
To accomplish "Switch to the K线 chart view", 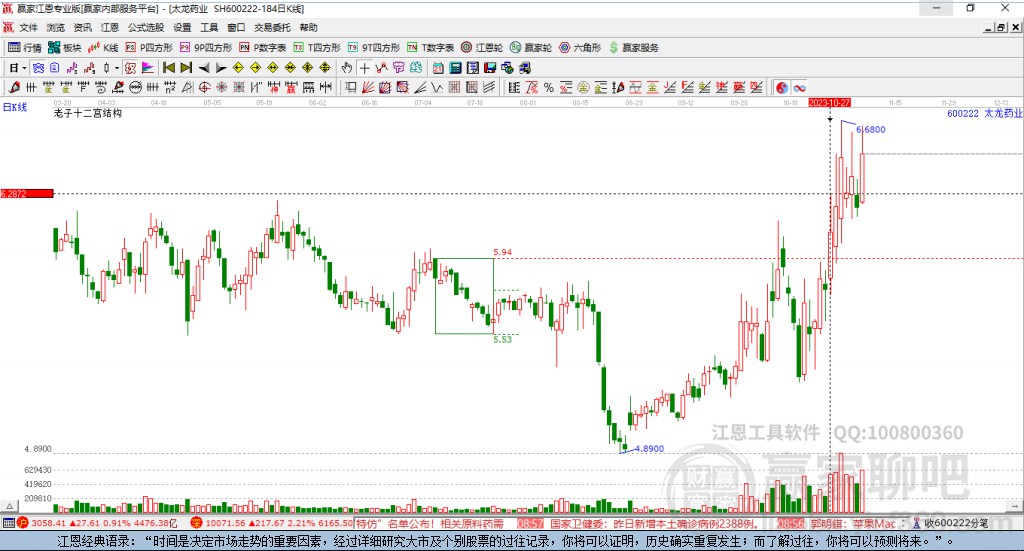I will pyautogui.click(x=103, y=48).
